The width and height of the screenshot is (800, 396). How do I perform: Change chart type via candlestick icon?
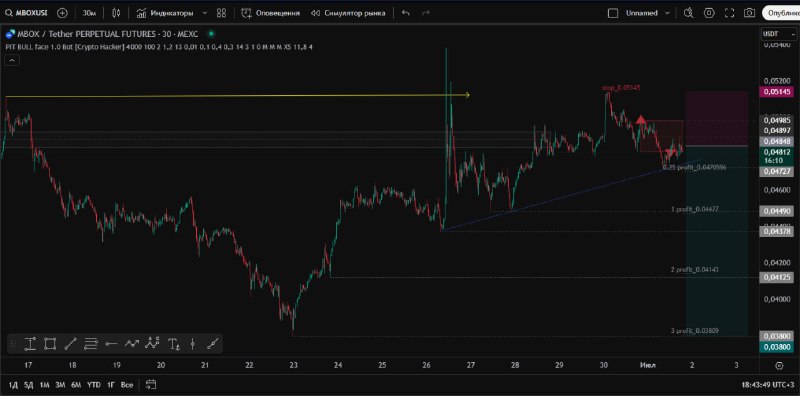point(116,13)
